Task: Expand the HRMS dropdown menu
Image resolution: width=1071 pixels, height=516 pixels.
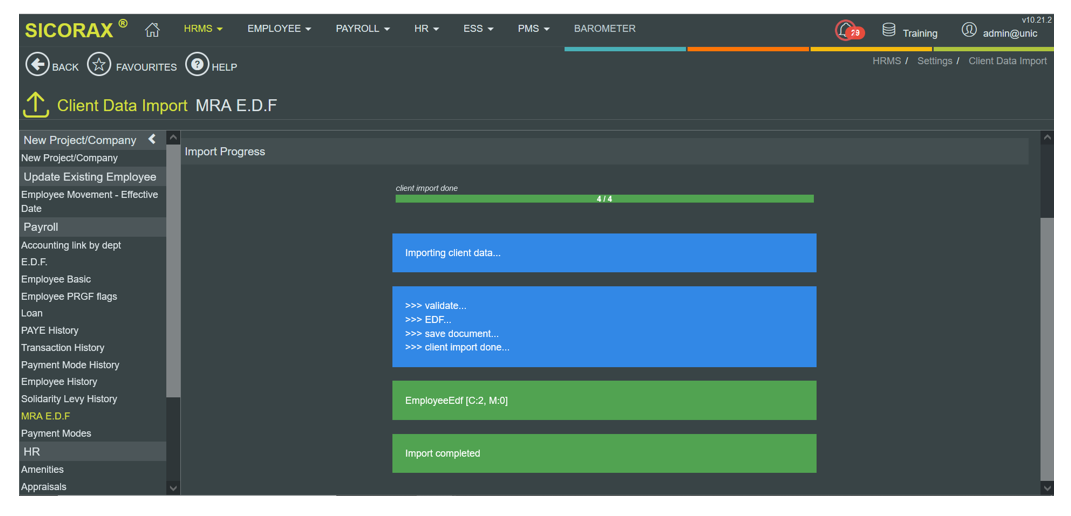Action: pyautogui.click(x=203, y=29)
